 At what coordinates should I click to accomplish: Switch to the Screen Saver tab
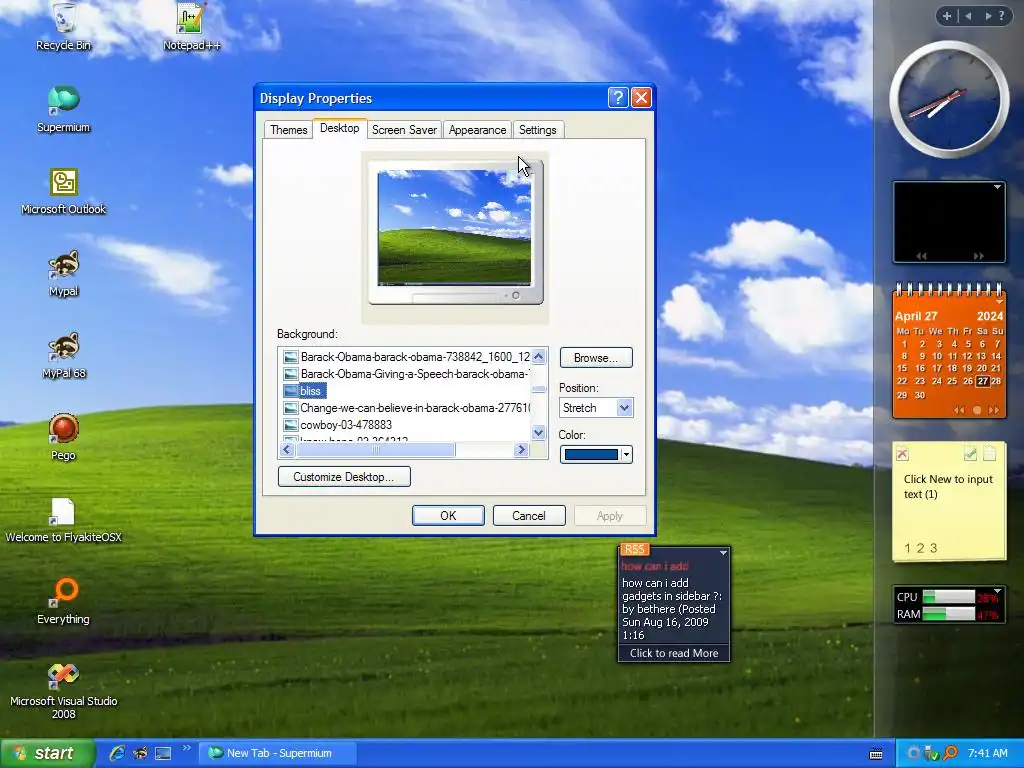pyautogui.click(x=404, y=129)
